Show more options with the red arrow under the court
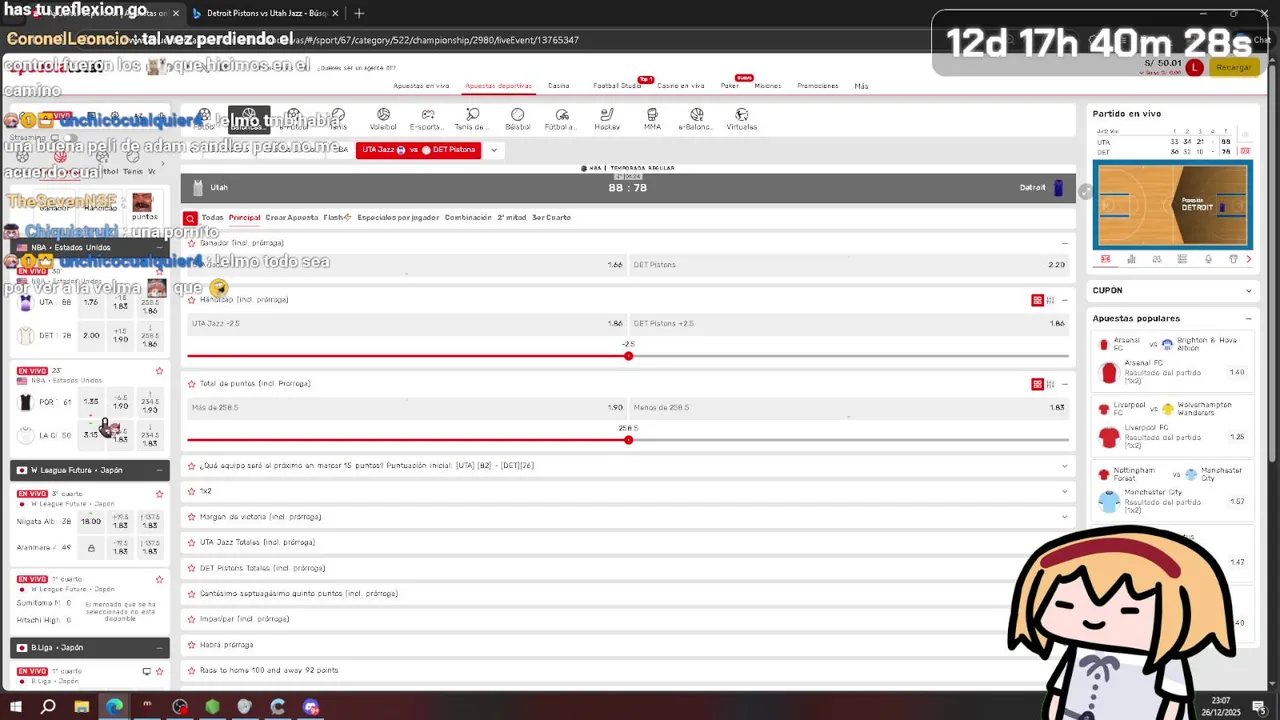The width and height of the screenshot is (1280, 720). [1248, 259]
